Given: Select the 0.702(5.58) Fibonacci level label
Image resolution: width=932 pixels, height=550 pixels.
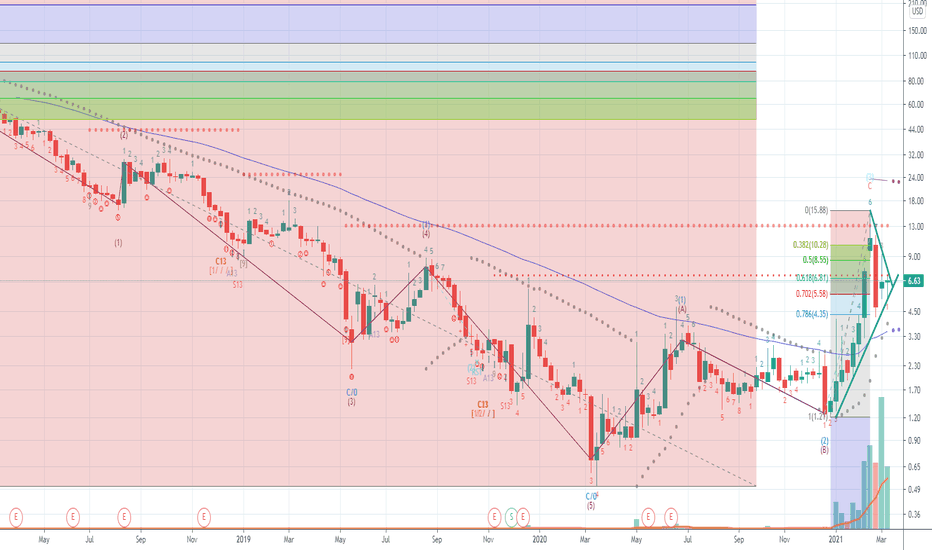Looking at the screenshot, I should pos(812,294).
